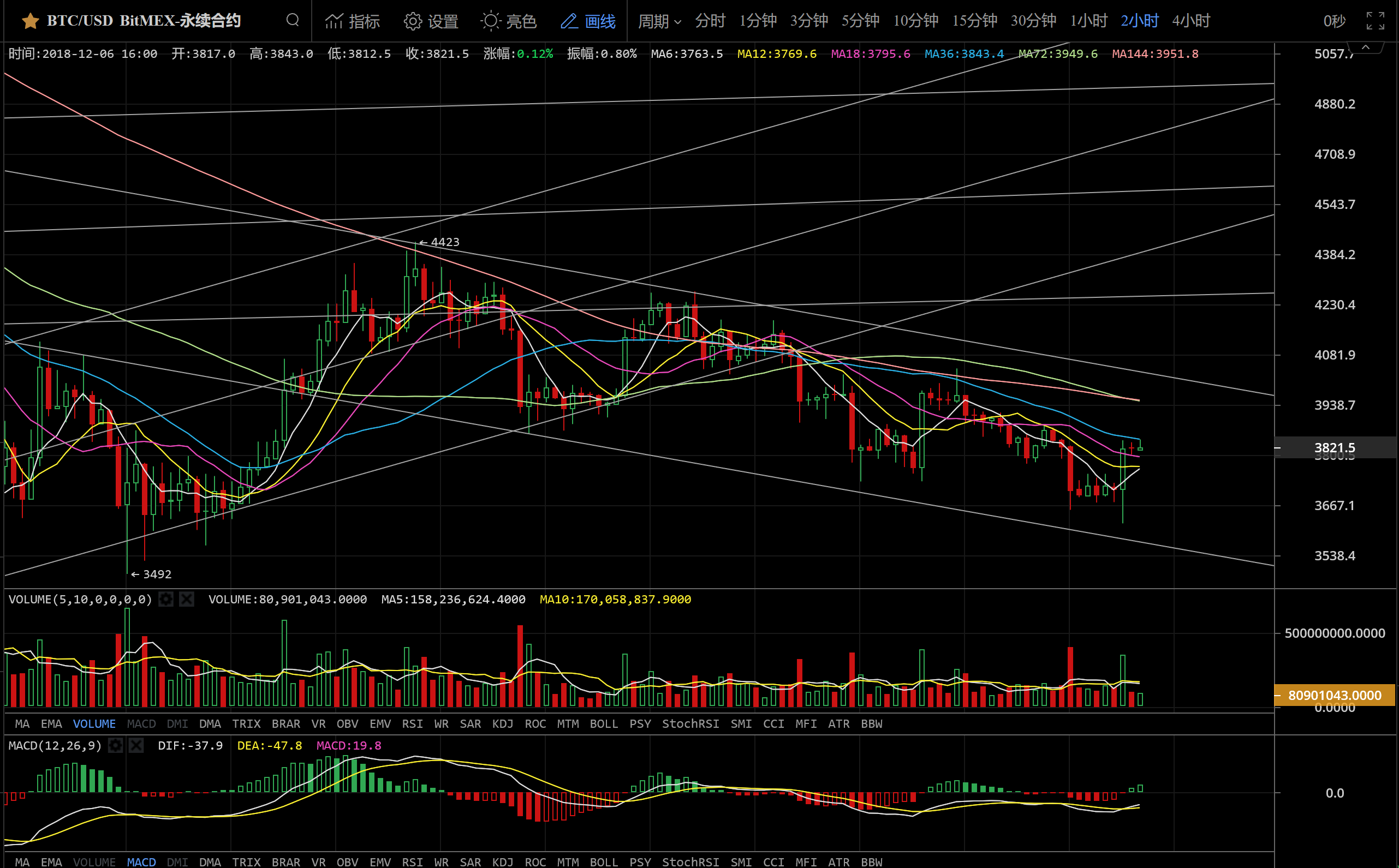Screen dimensions: 1399x868
Task: Open VOLUME indicator settings gear
Action: click(166, 600)
